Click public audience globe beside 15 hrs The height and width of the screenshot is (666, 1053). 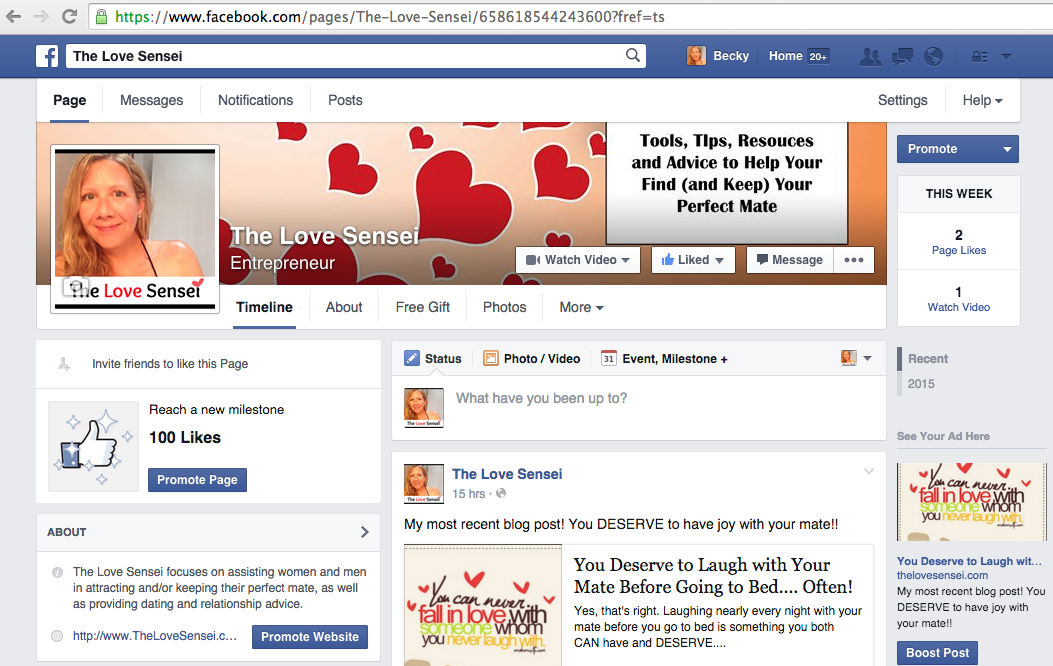[x=501, y=493]
